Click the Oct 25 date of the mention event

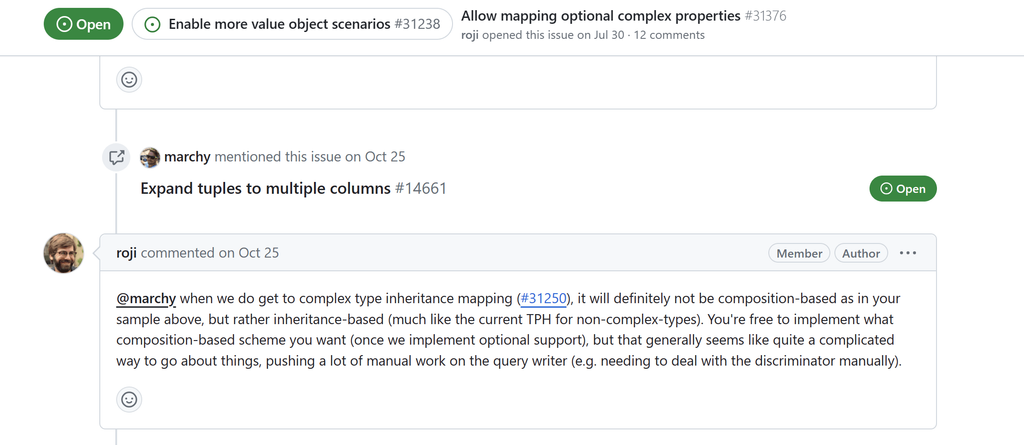coord(384,157)
